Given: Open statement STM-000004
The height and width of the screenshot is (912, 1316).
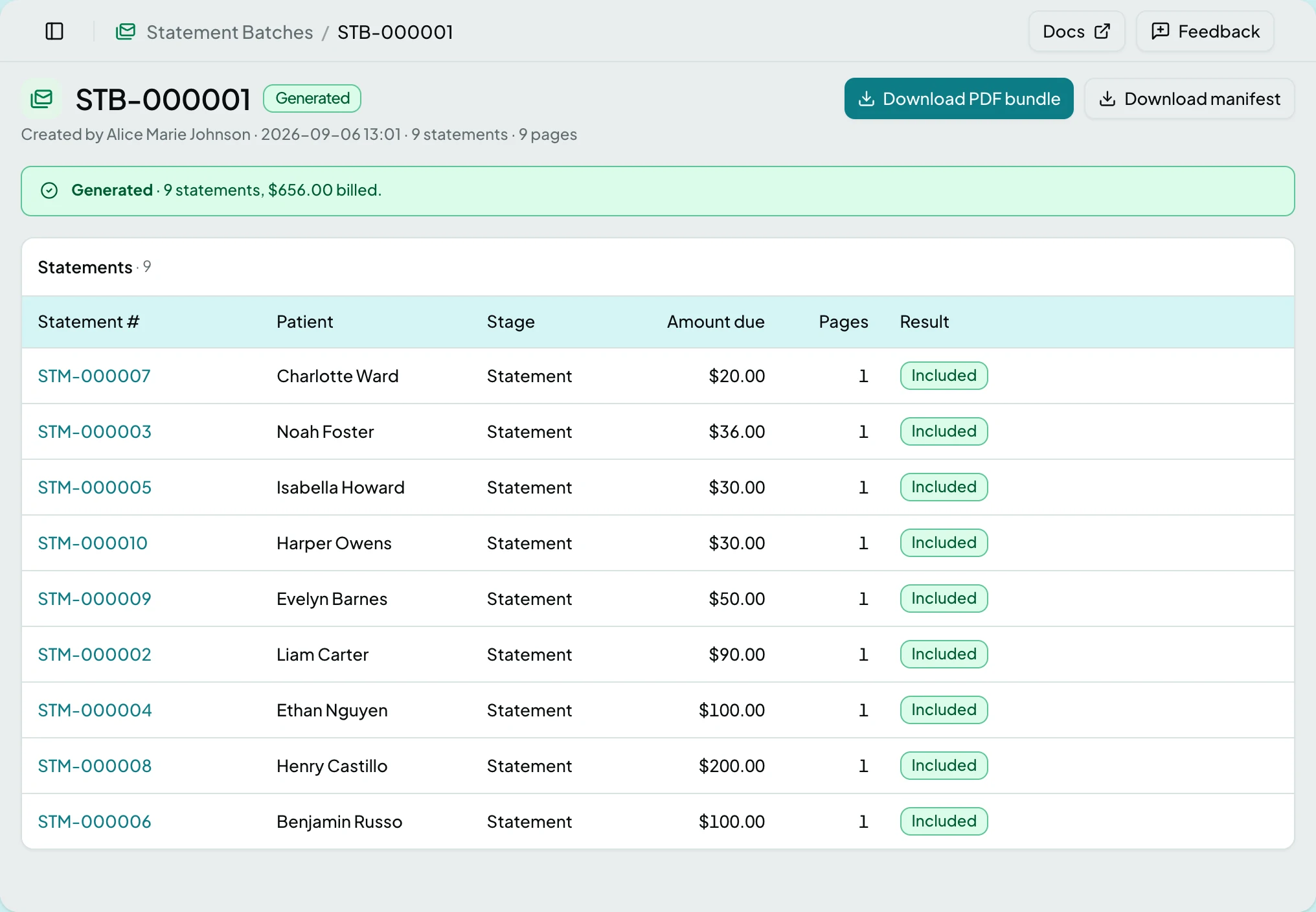Looking at the screenshot, I should pos(95,711).
